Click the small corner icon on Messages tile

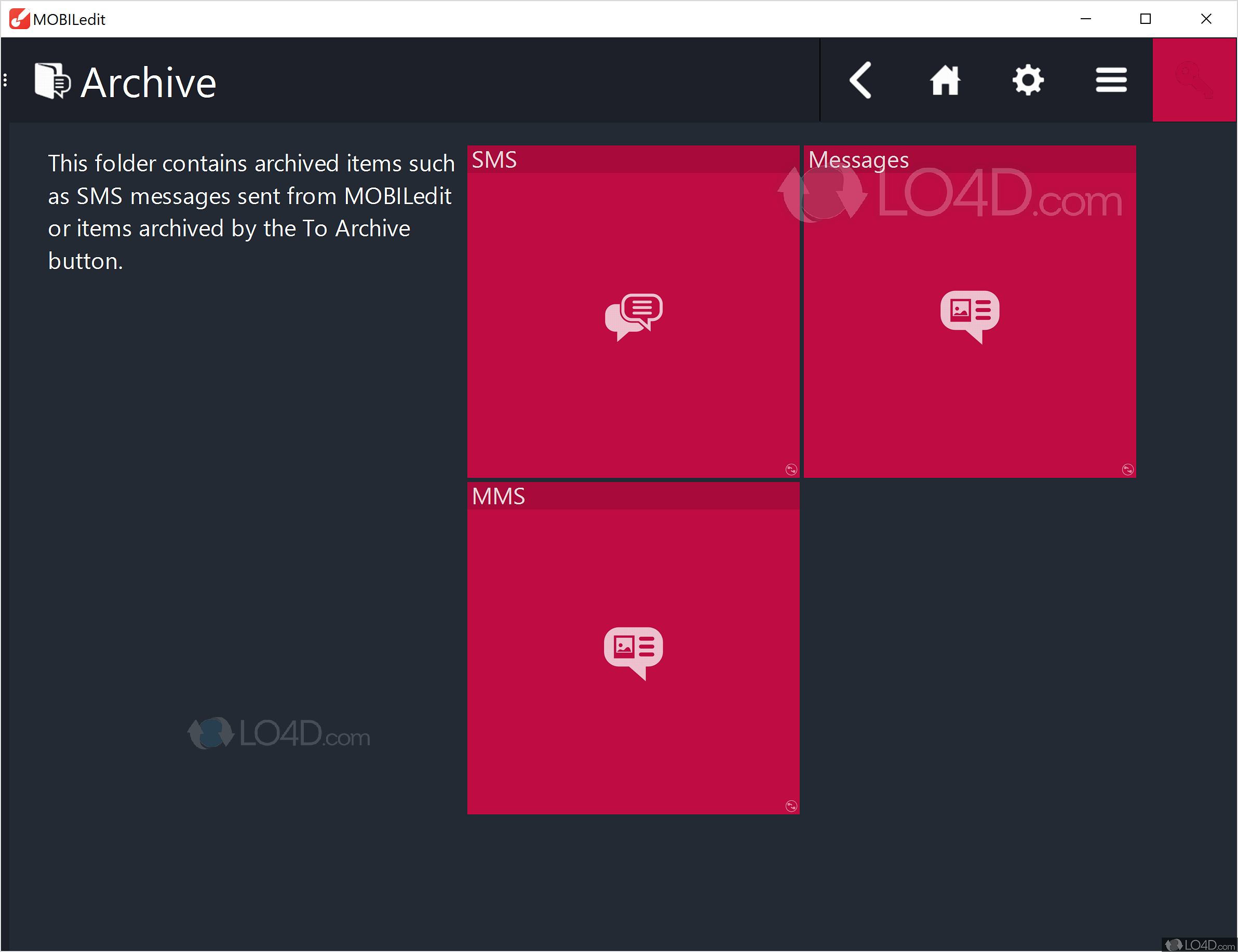[x=1127, y=469]
